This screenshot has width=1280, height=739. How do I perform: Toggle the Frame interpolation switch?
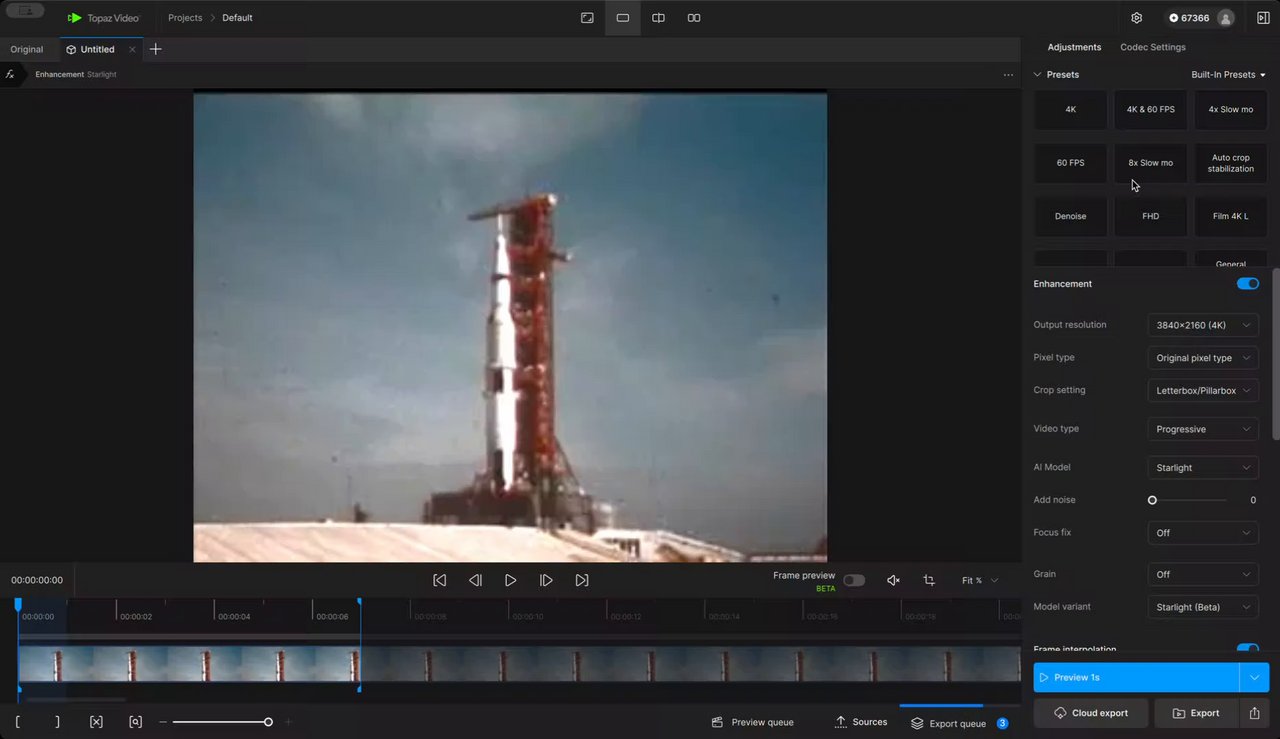click(1247, 649)
